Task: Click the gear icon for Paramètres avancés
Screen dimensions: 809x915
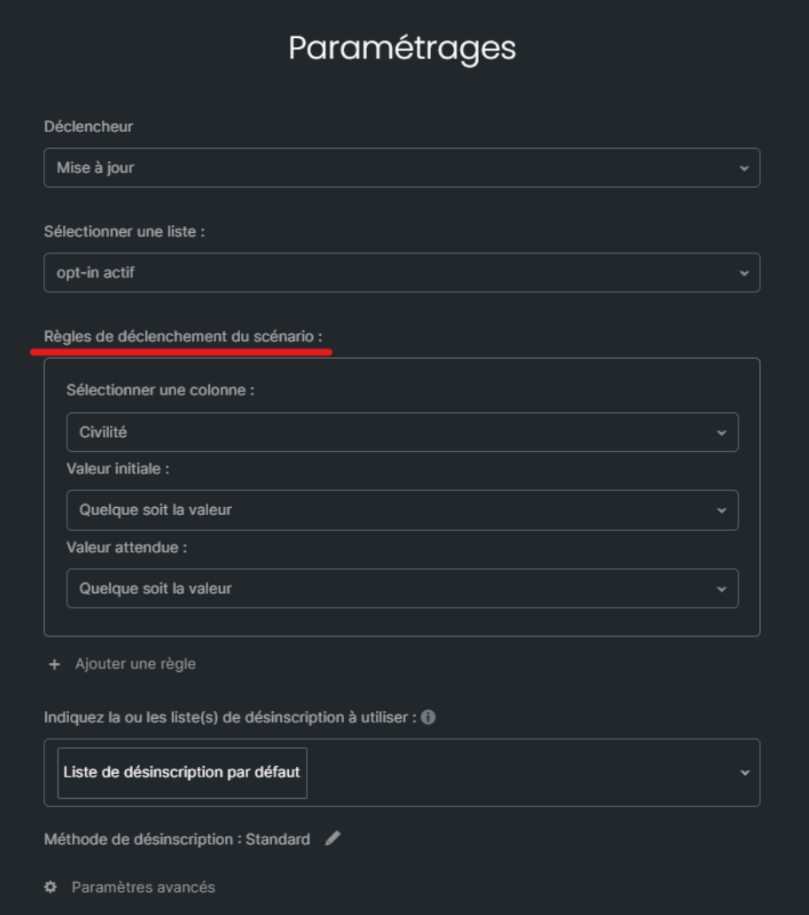Action: (x=51, y=887)
